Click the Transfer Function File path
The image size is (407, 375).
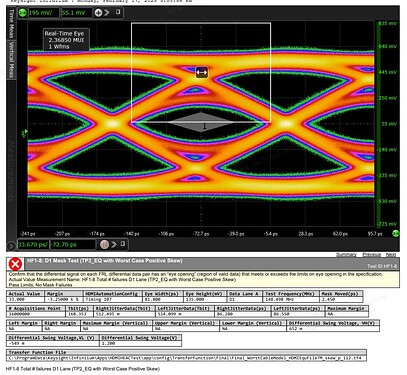click(186, 358)
